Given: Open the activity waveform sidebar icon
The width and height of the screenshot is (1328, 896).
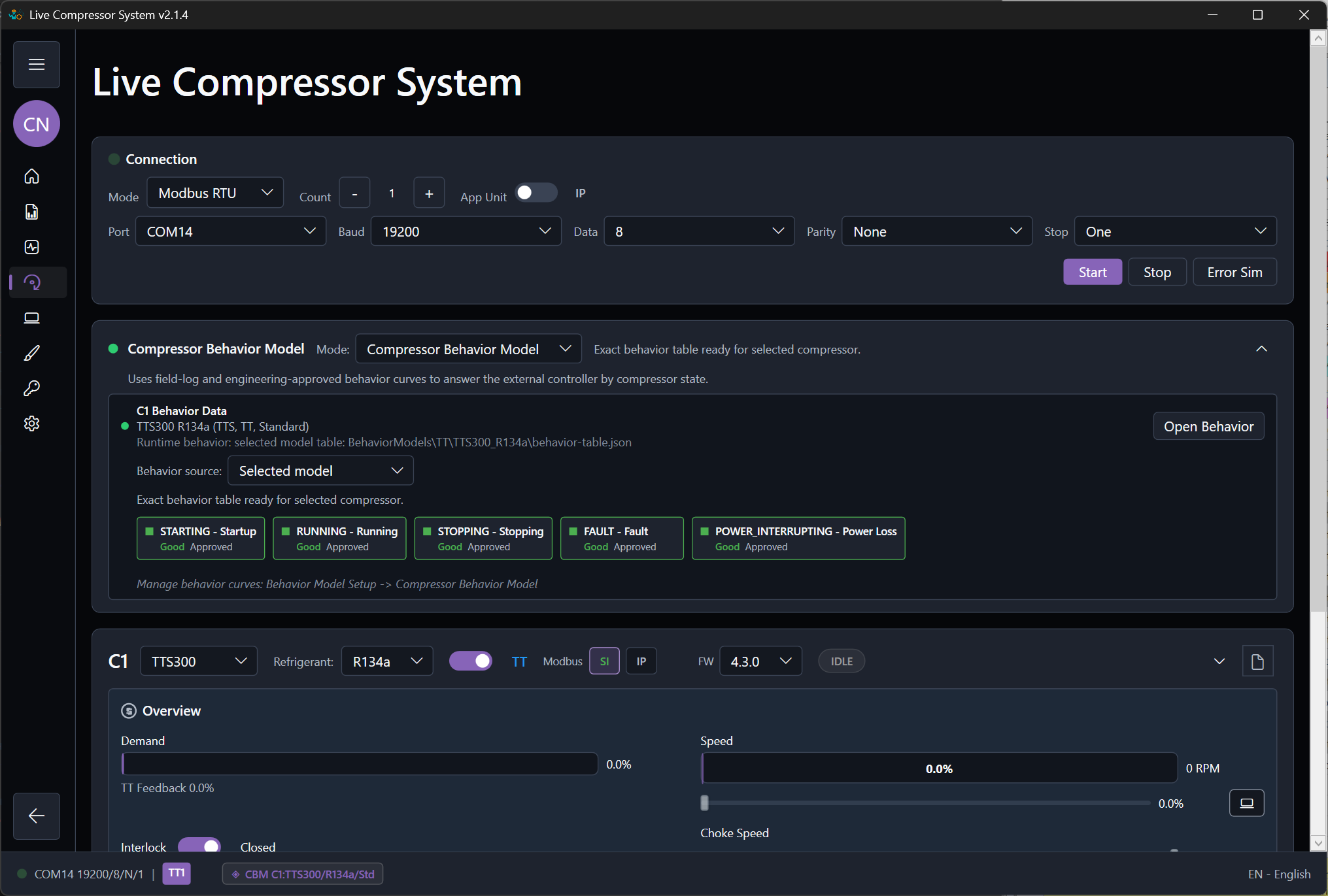Looking at the screenshot, I should [32, 247].
